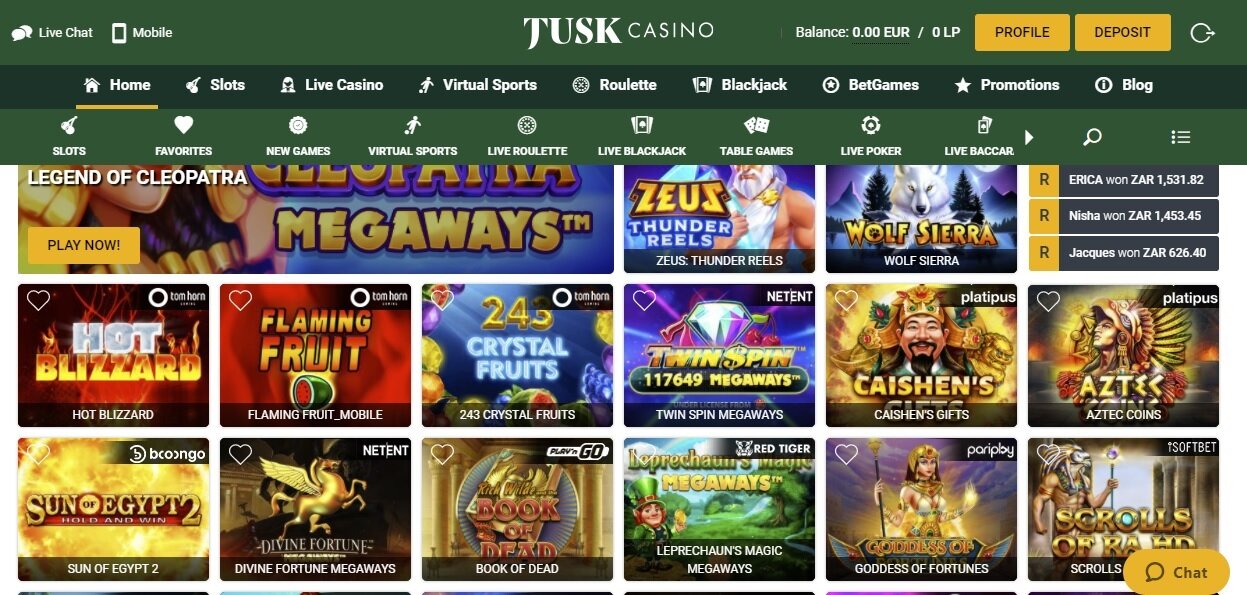The height and width of the screenshot is (595, 1247).
Task: Click the logout icon beside Deposit
Action: (1202, 33)
